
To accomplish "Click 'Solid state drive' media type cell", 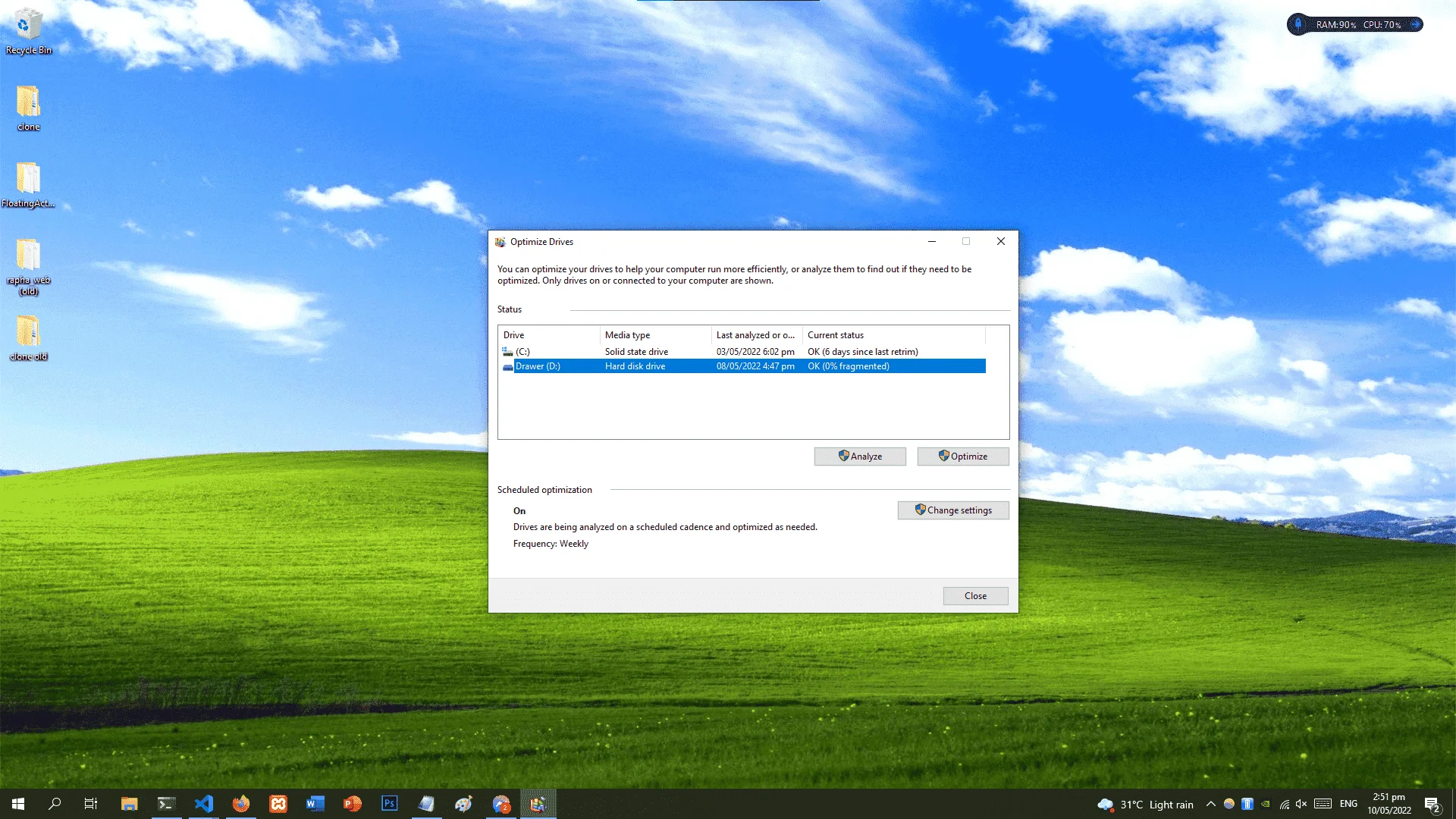I will [x=636, y=352].
